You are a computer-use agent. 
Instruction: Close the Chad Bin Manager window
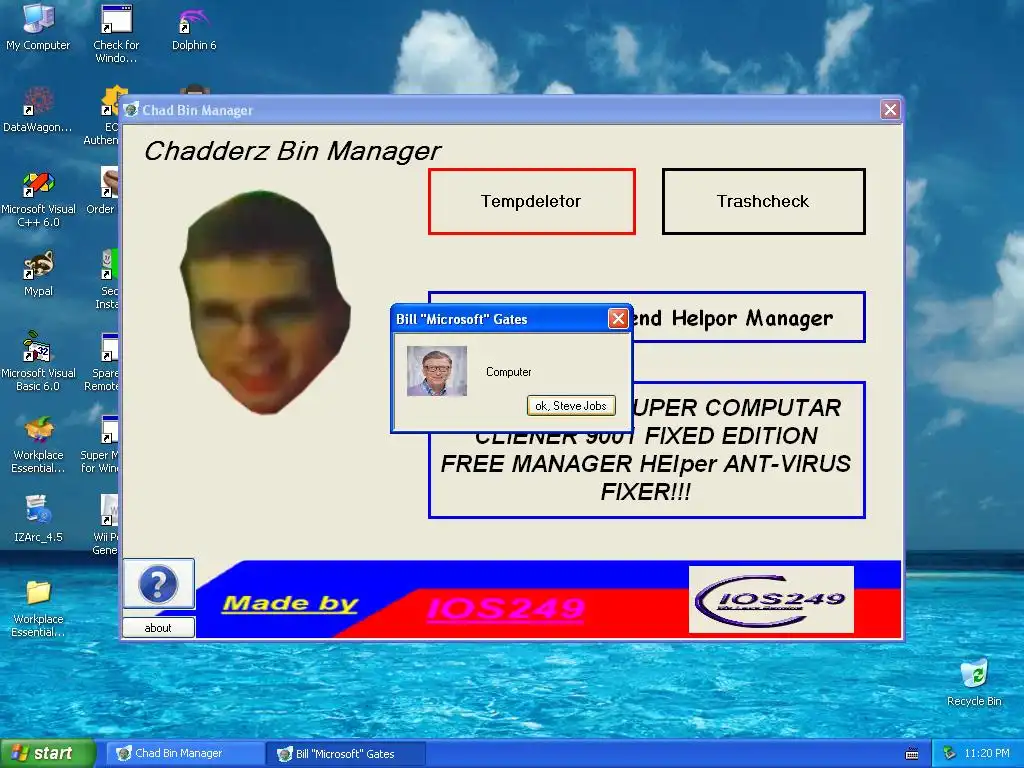point(889,110)
